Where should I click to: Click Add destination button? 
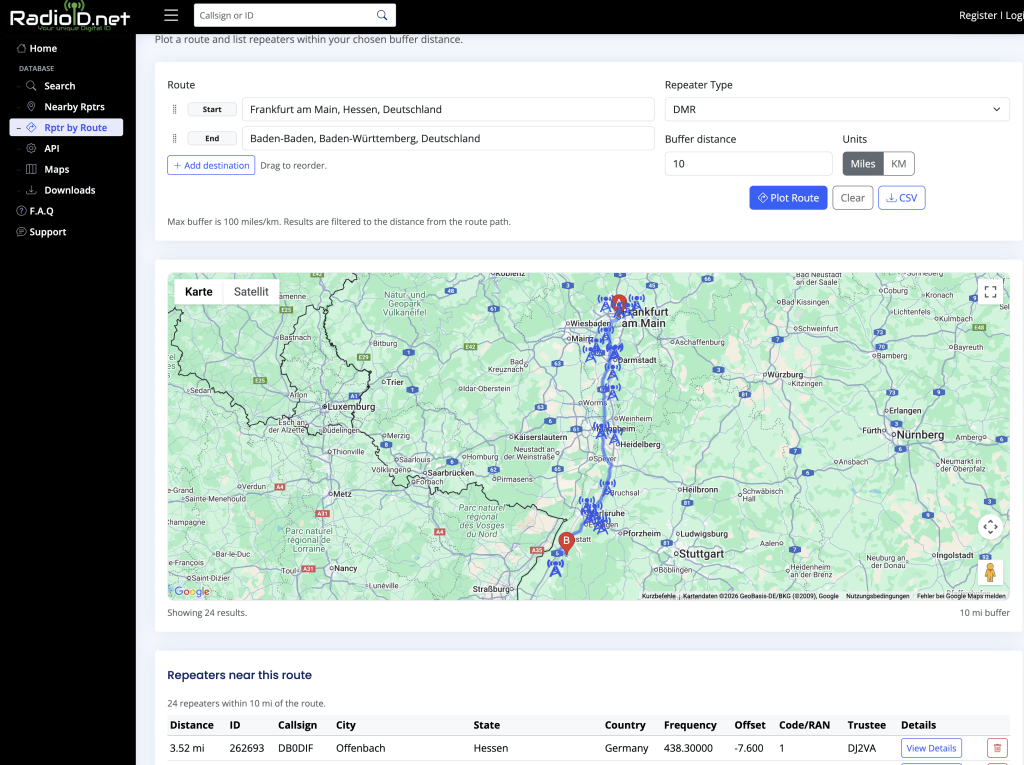tap(211, 165)
